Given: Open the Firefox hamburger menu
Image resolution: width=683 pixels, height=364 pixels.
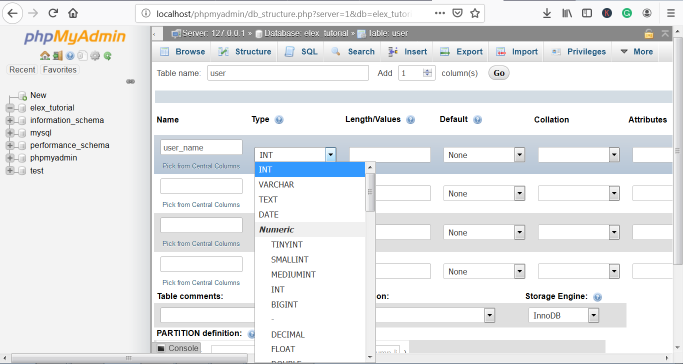Looking at the screenshot, I should point(671,13).
